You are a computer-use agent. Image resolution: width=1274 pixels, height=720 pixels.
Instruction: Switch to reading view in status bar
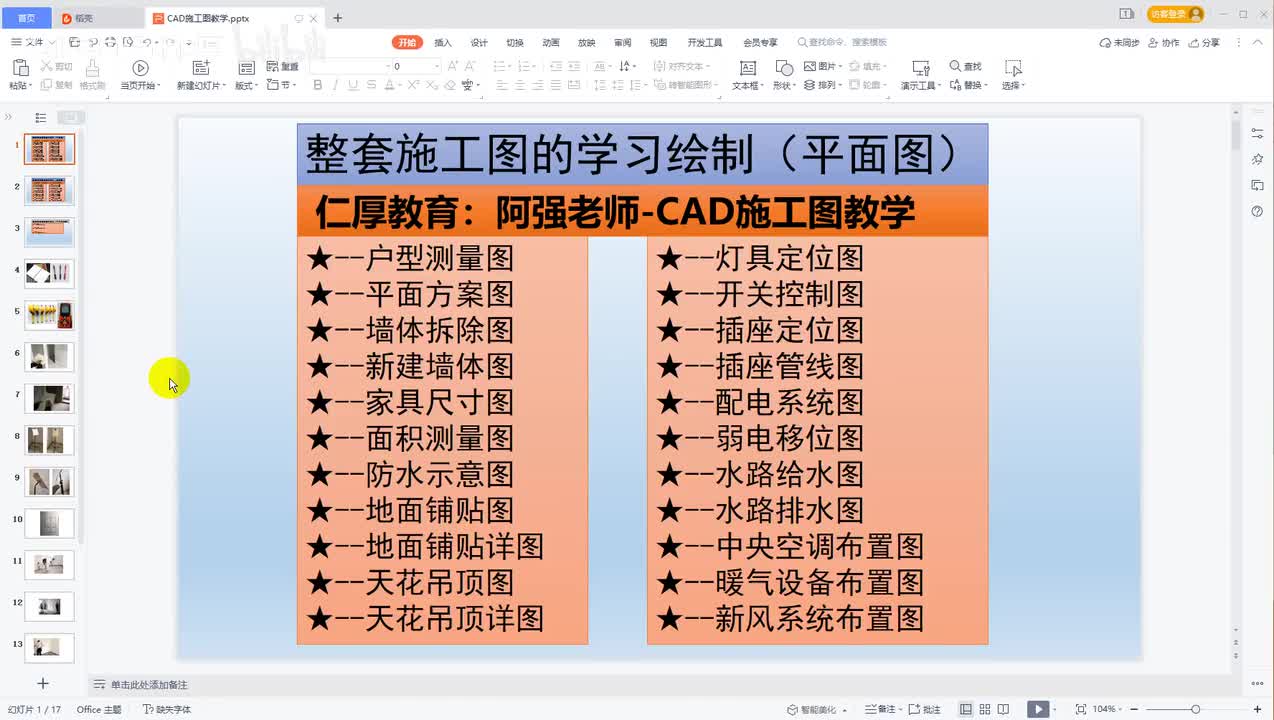pyautogui.click(x=1004, y=709)
